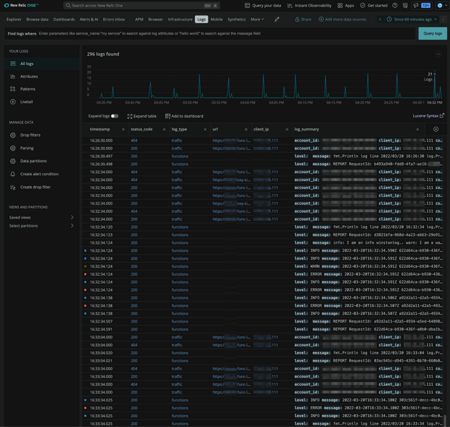The image size is (450, 427).
Task: Select log row with timestamp 16:32:34.120
Action: 263,227
